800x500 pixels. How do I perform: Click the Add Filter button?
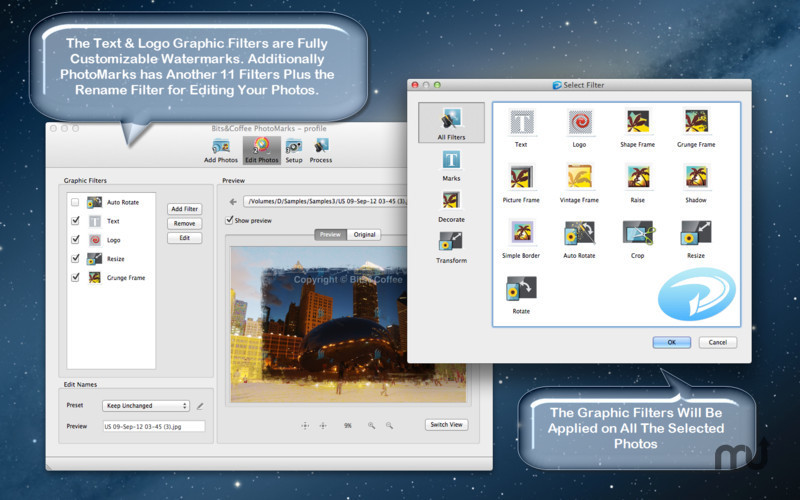pos(184,208)
